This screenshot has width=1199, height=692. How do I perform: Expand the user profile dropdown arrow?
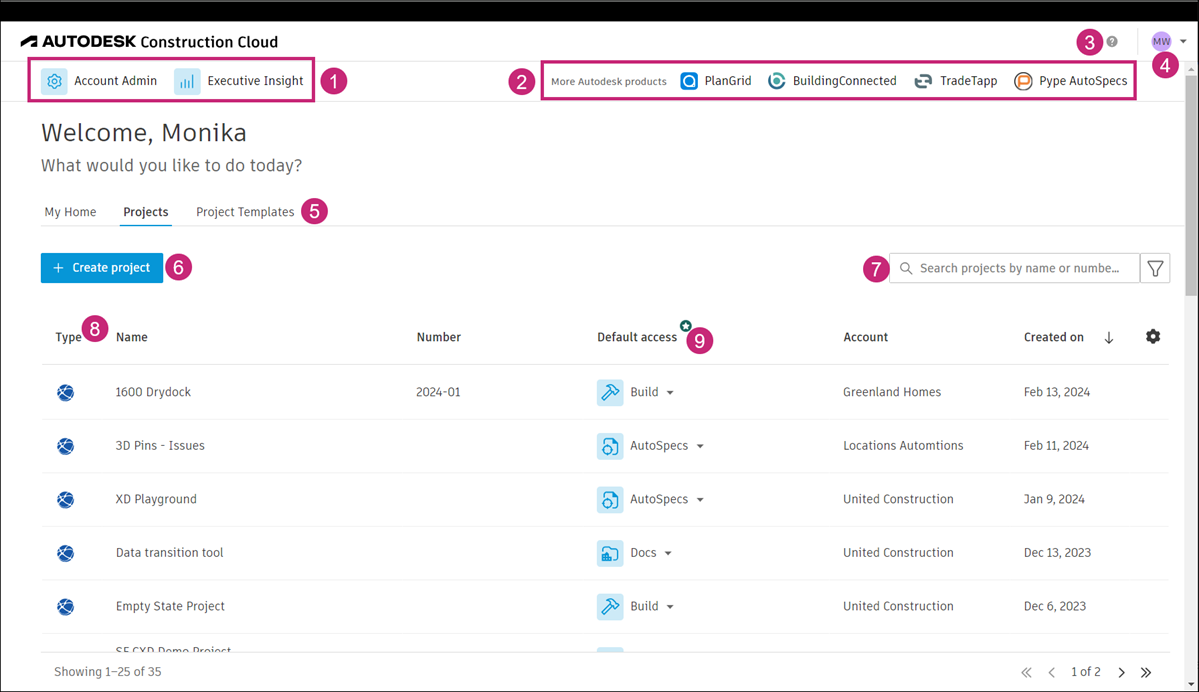coord(1183,41)
